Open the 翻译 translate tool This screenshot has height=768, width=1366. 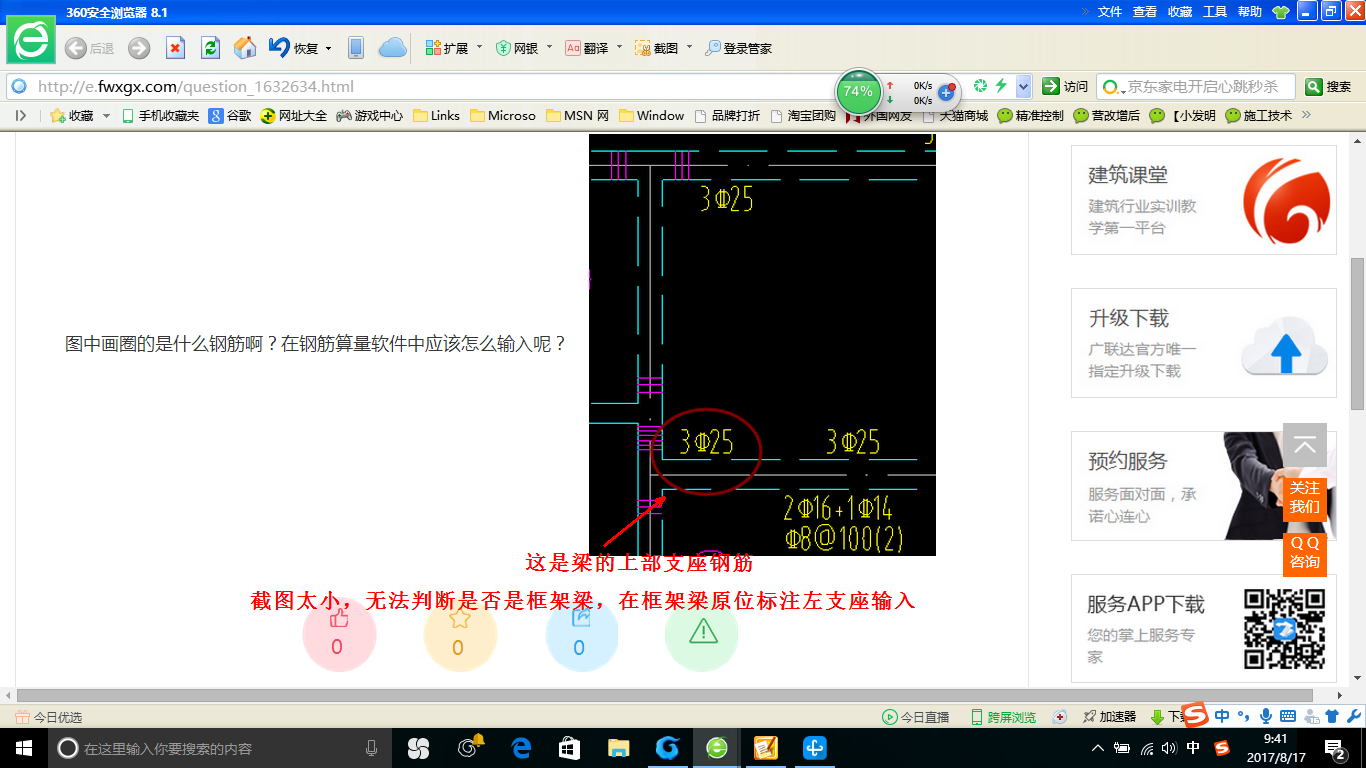pos(587,48)
